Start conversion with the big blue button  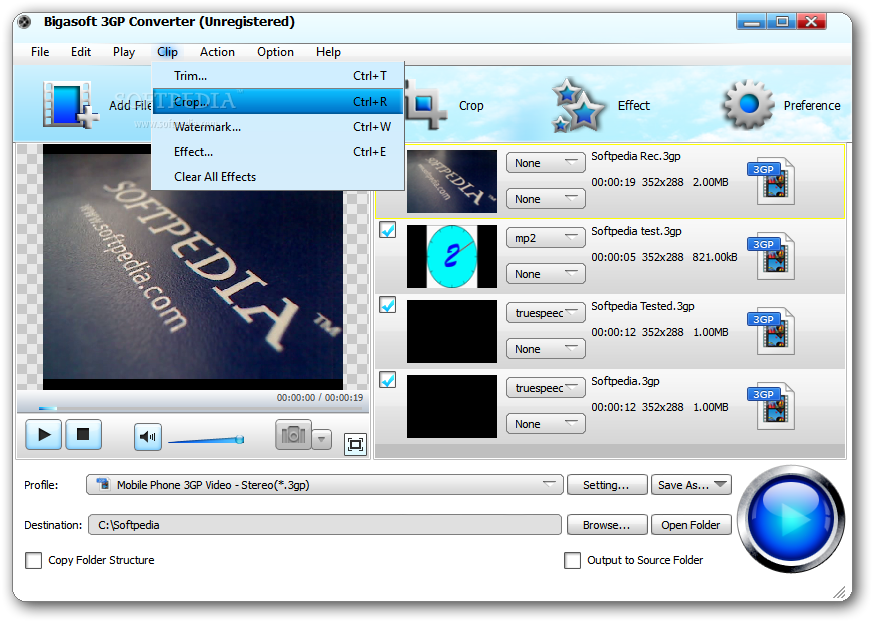(791, 519)
